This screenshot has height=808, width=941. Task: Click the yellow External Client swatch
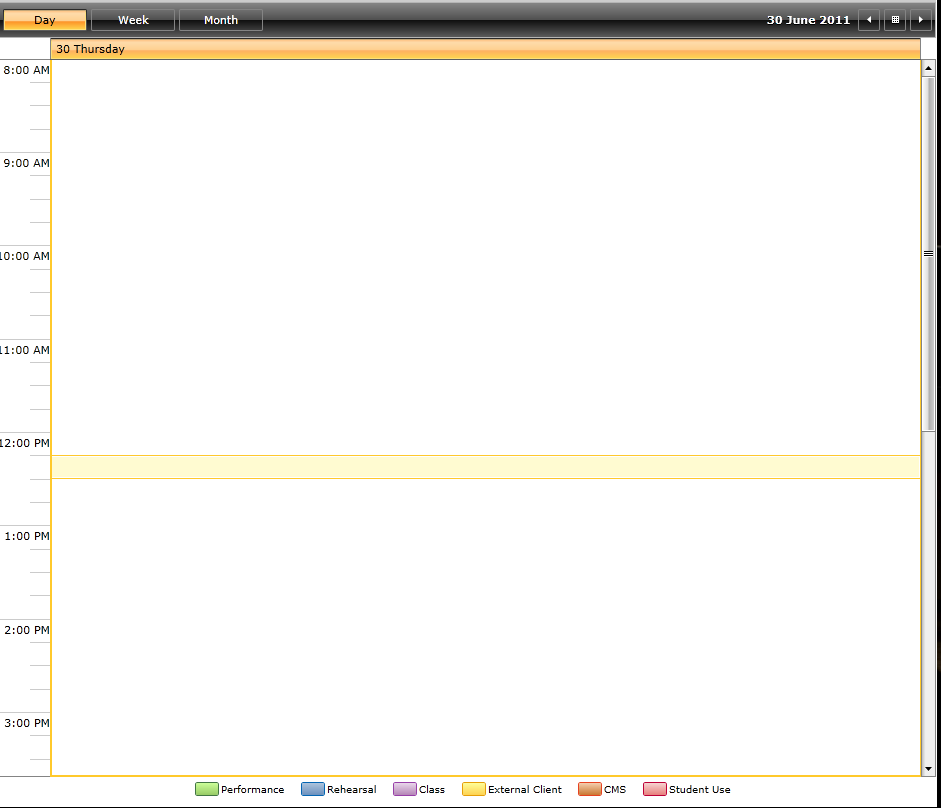click(474, 789)
